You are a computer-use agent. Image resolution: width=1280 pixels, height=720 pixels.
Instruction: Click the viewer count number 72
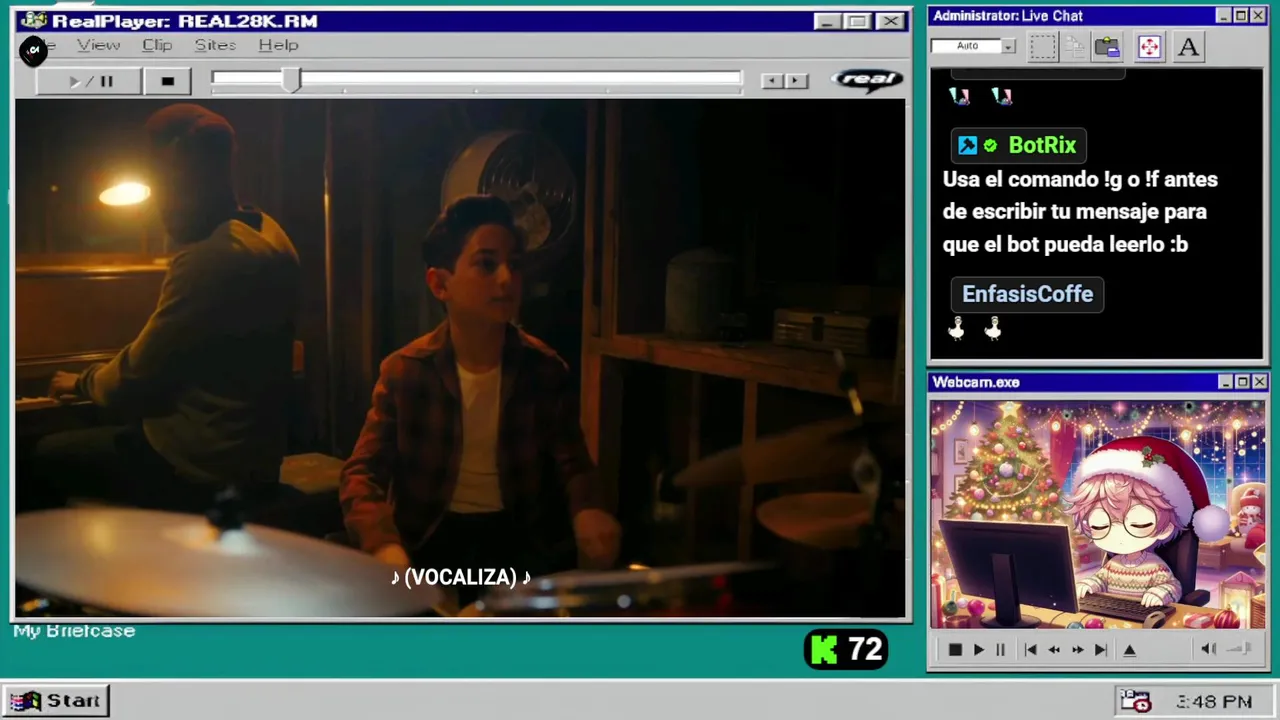click(865, 650)
